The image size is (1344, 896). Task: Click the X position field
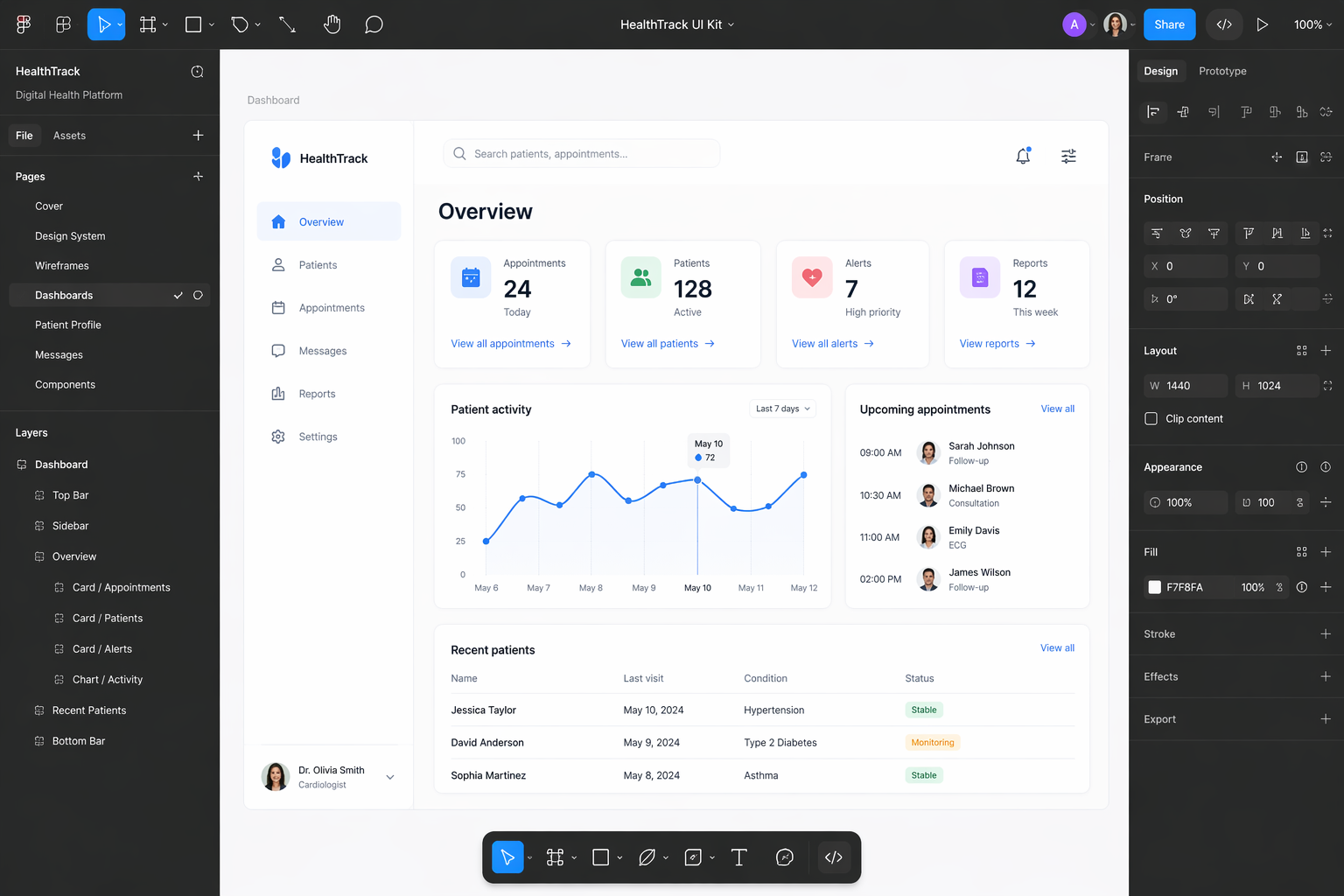(1186, 266)
